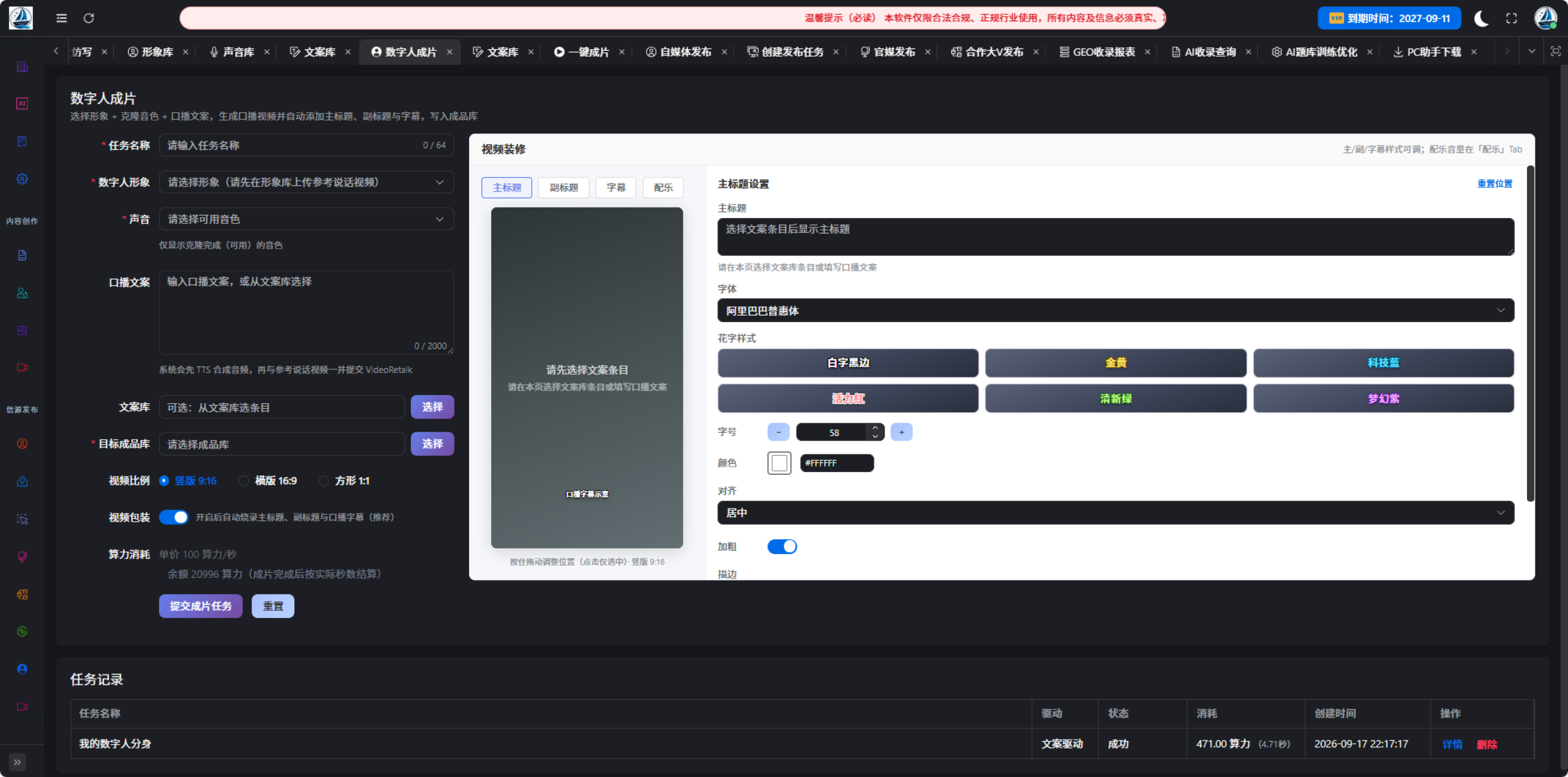Click the refresh page icon
1568x777 pixels.
pyautogui.click(x=89, y=18)
